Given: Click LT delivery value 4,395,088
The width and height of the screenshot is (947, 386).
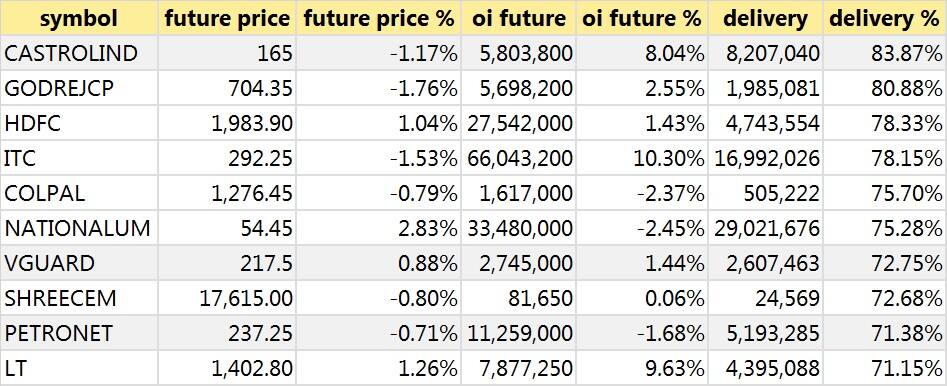Looking at the screenshot, I should (765, 367).
